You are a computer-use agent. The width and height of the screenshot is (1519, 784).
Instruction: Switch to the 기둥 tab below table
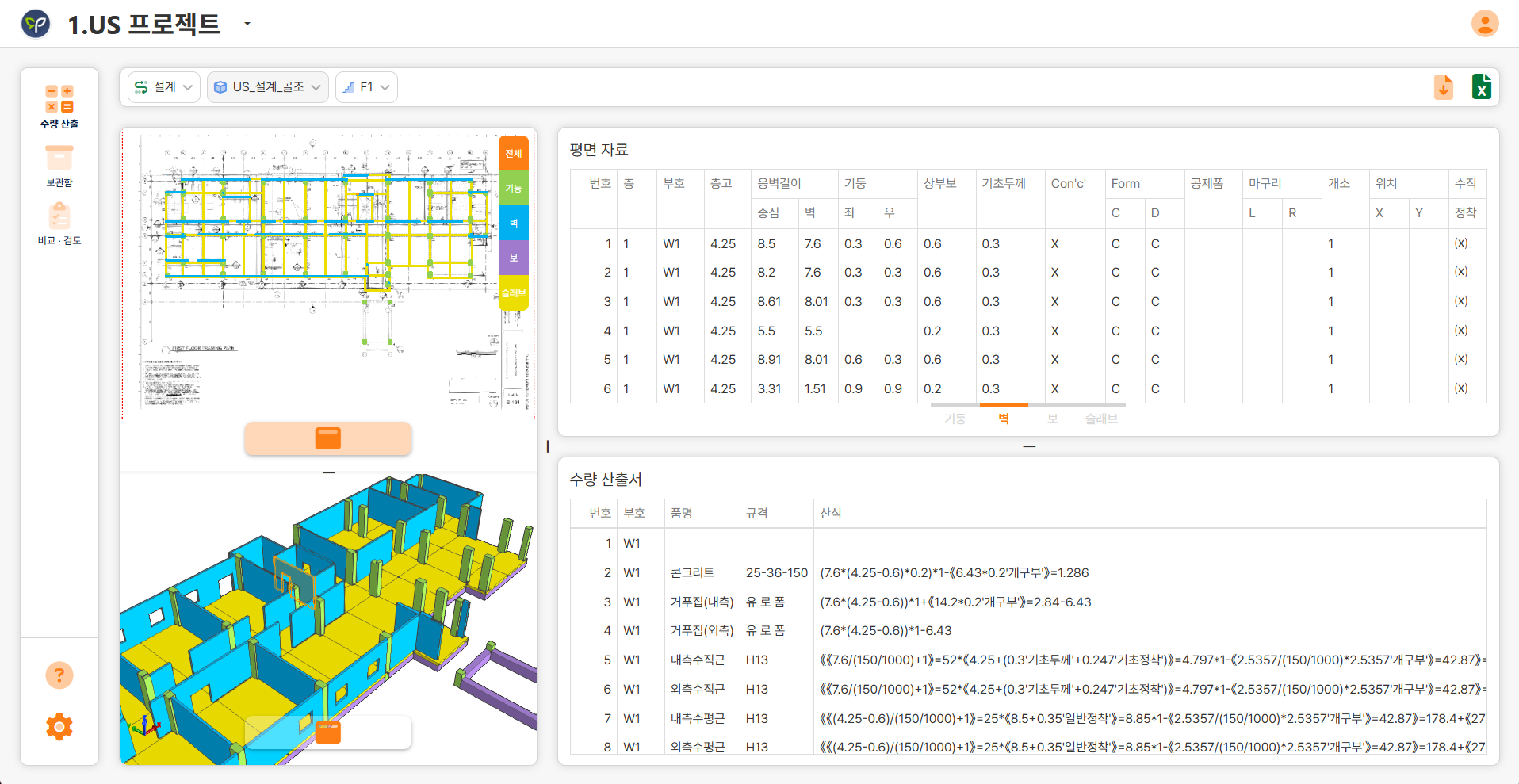tap(955, 419)
